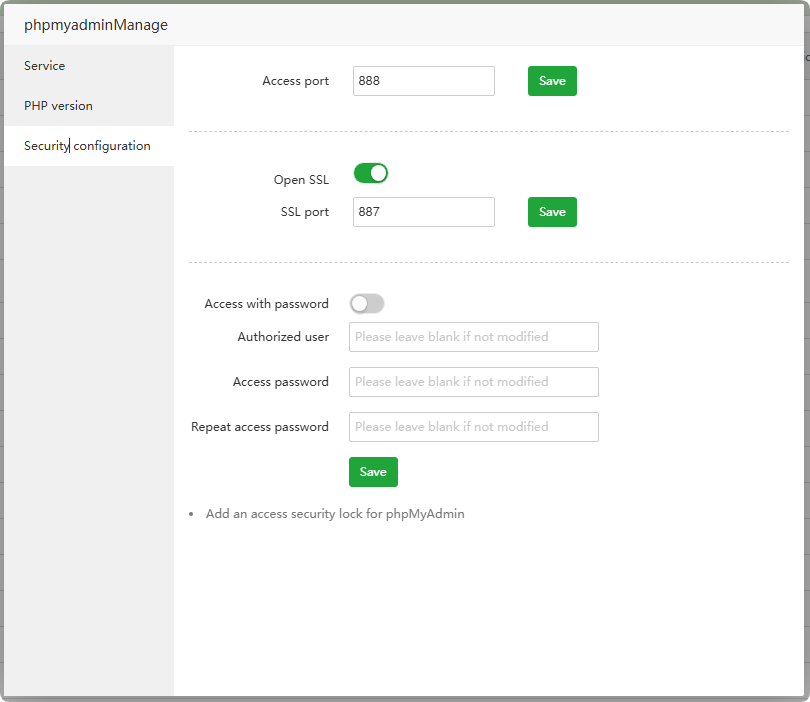This screenshot has width=810, height=702.
Task: Select the Security configuration tab
Action: [87, 146]
